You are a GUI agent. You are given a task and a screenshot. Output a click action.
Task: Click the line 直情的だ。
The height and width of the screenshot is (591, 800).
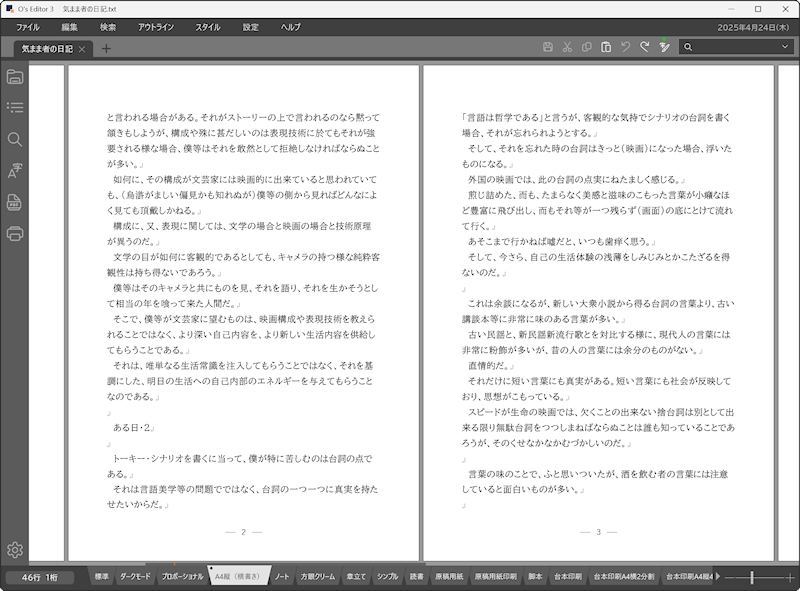click(x=488, y=365)
